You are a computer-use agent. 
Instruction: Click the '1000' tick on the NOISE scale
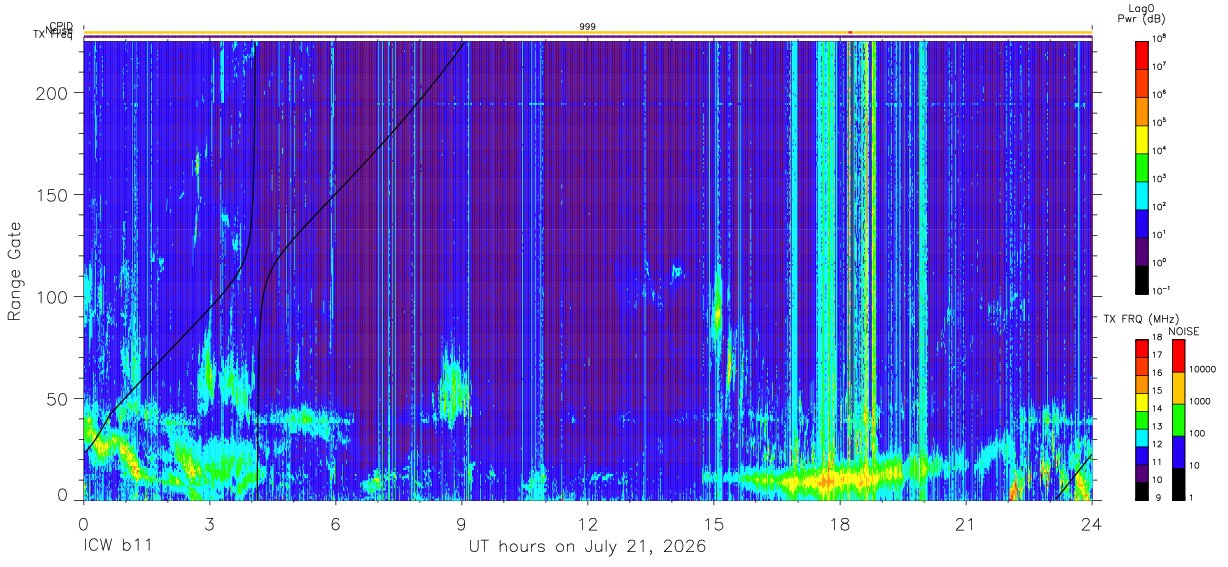[x=1200, y=401]
